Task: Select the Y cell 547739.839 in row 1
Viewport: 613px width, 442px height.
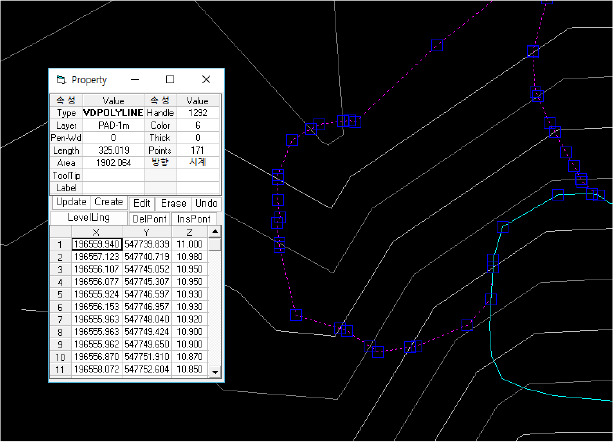Action: 147,244
